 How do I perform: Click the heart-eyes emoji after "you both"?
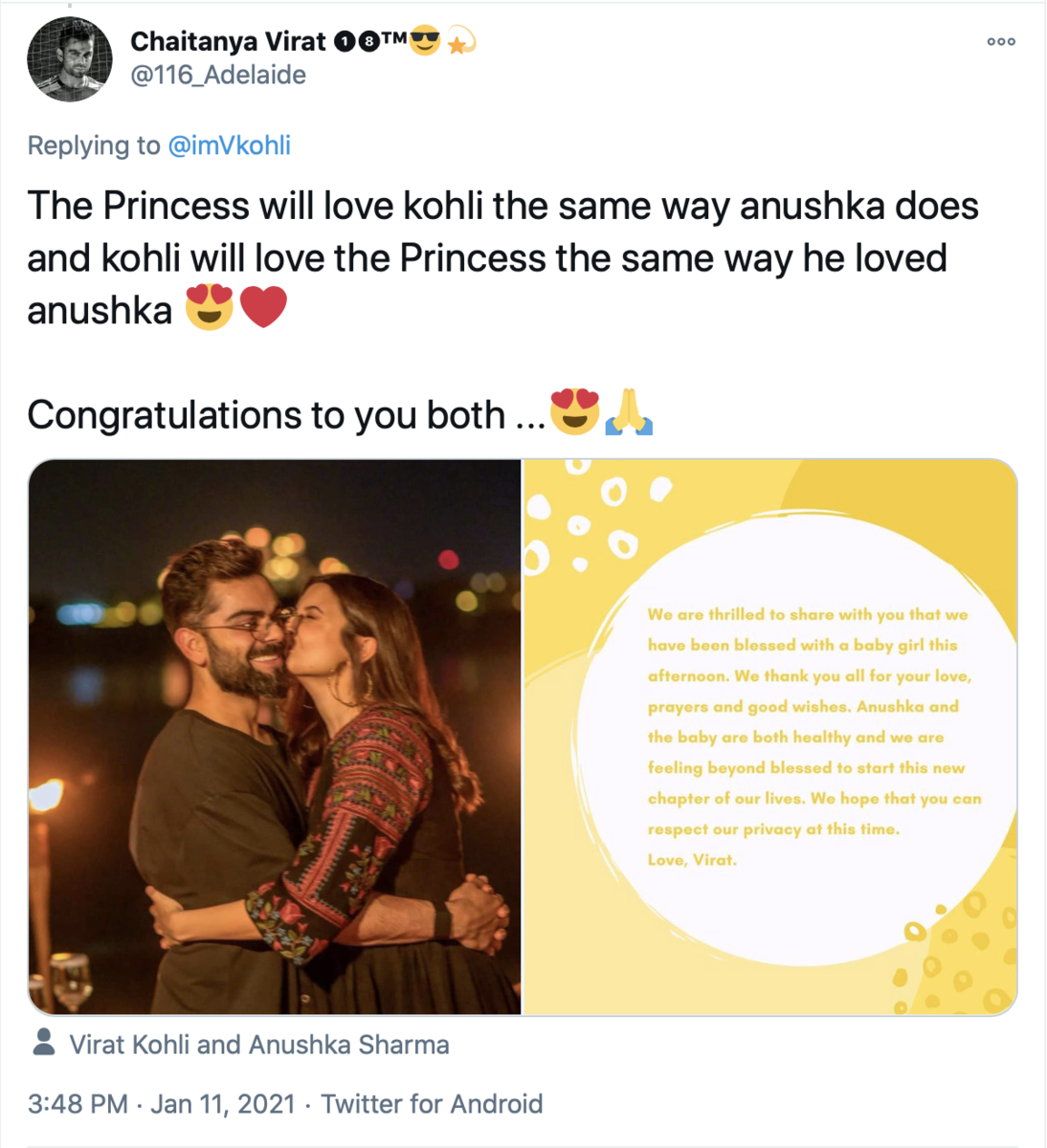(x=574, y=413)
